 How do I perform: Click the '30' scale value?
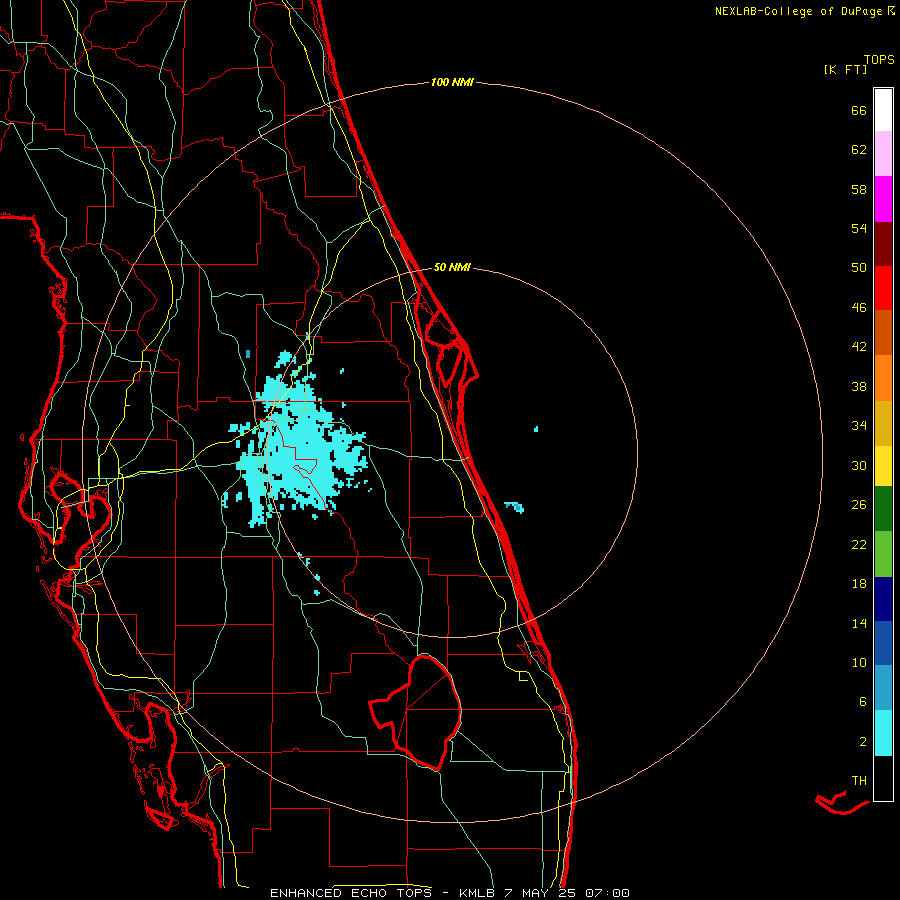pyautogui.click(x=859, y=465)
